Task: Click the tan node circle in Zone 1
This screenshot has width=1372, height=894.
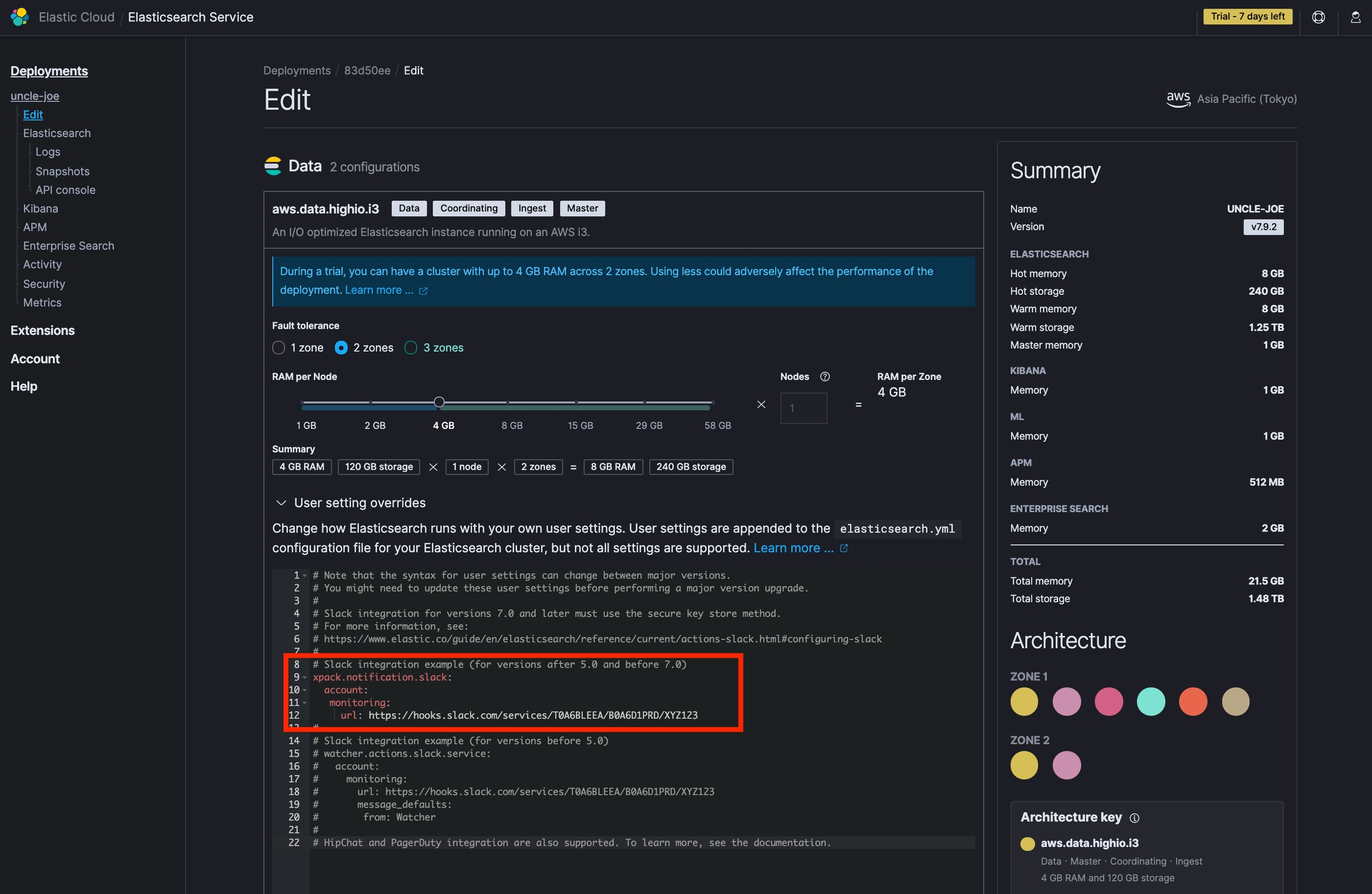Action: pyautogui.click(x=1236, y=701)
